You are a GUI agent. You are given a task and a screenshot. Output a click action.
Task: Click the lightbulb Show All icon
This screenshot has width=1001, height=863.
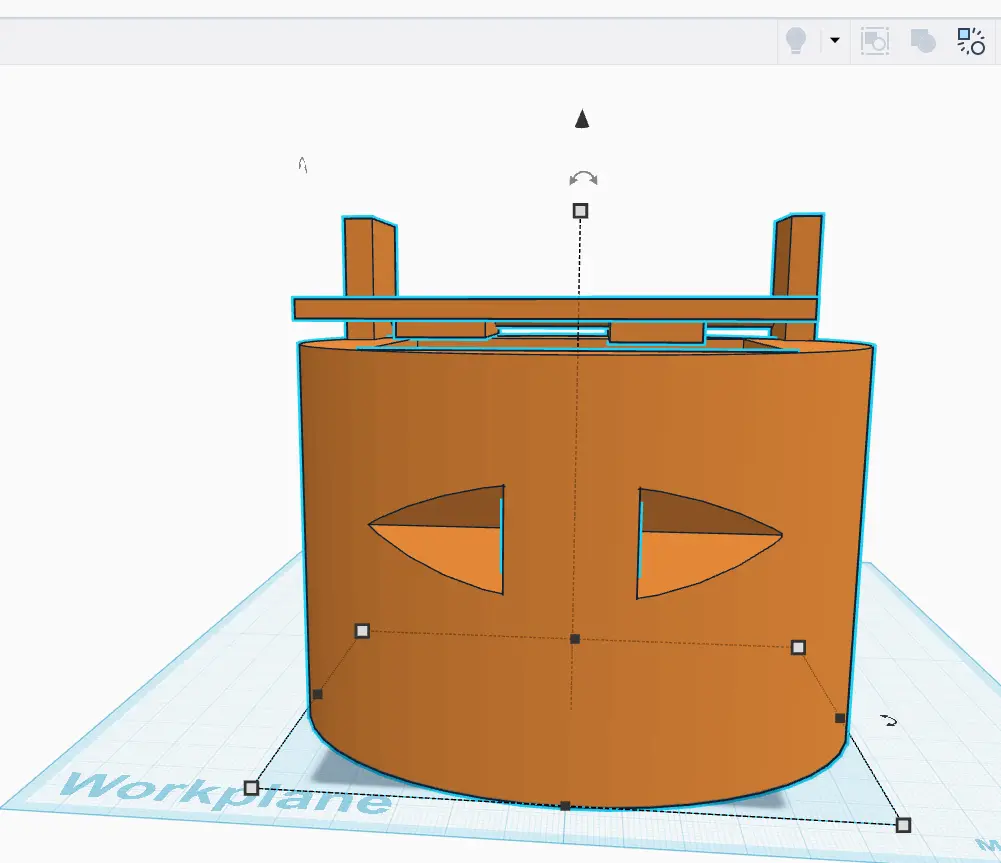pos(795,41)
